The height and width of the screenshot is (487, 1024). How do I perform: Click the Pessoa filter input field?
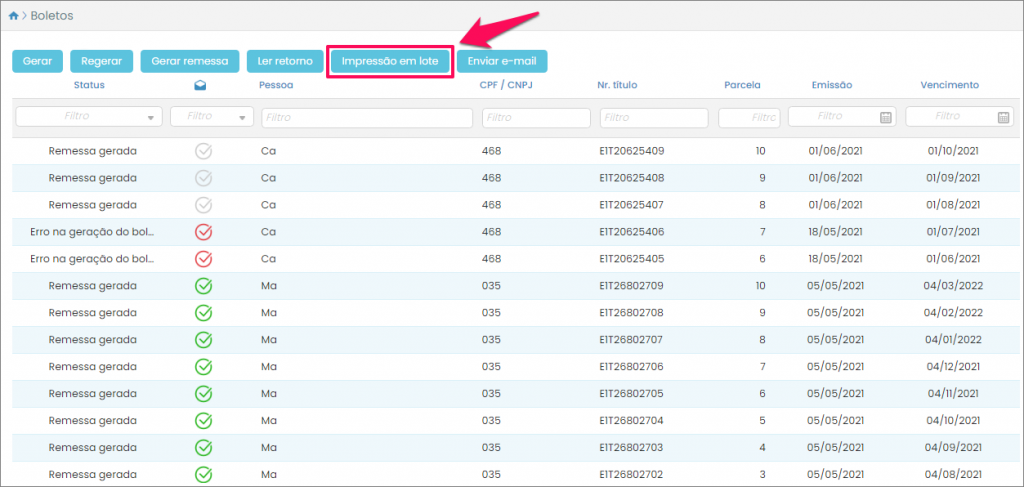[367, 117]
